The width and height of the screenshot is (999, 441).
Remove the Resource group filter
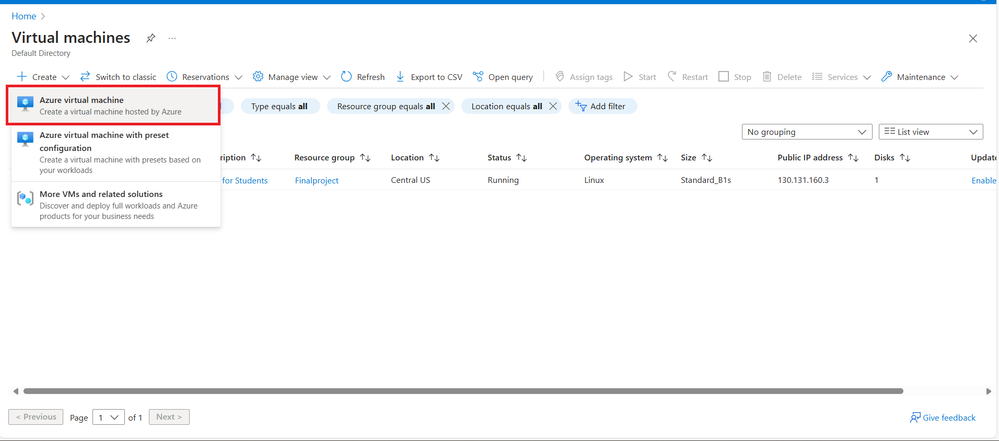446,106
